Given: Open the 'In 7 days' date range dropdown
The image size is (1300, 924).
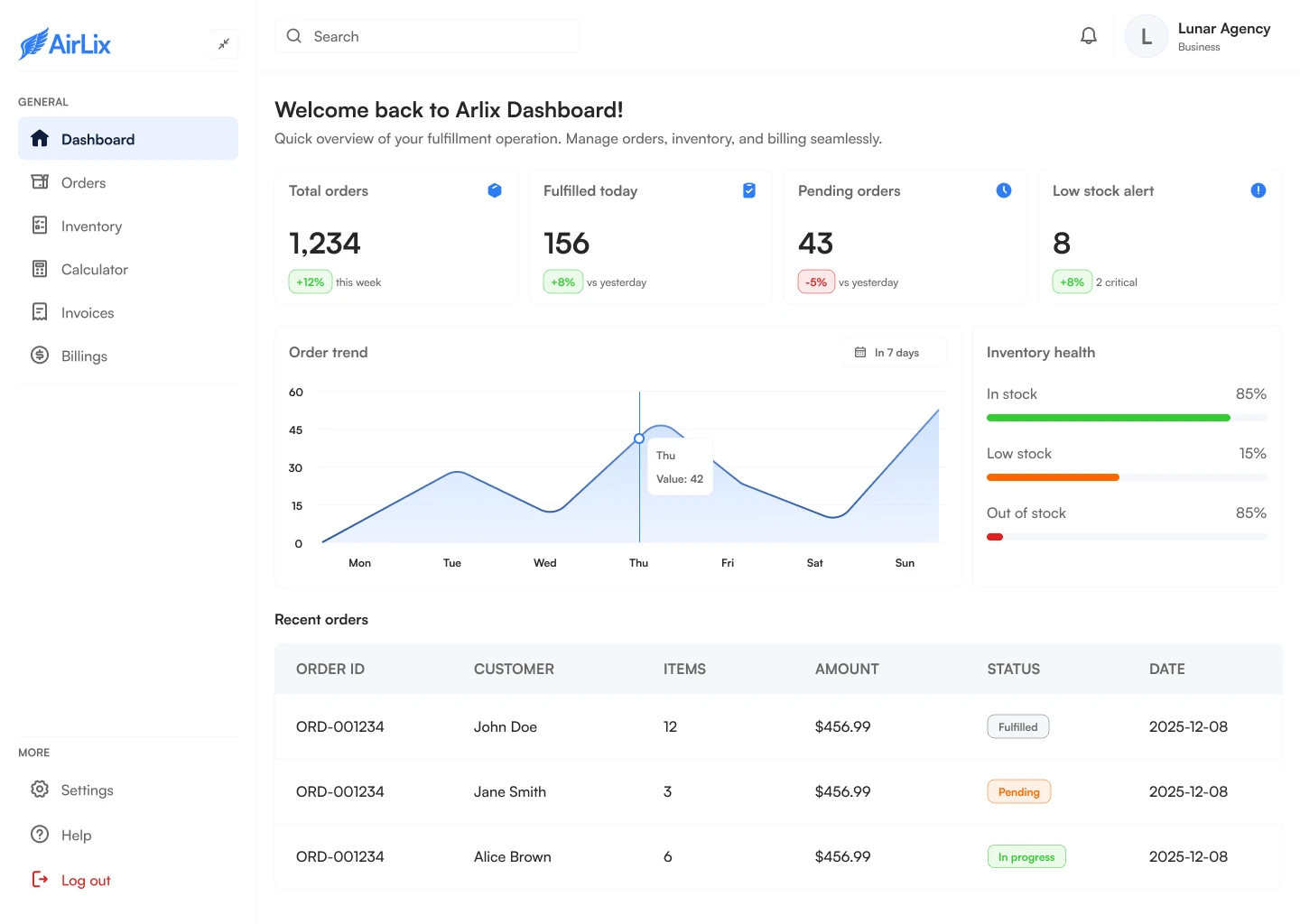Looking at the screenshot, I should 895,352.
